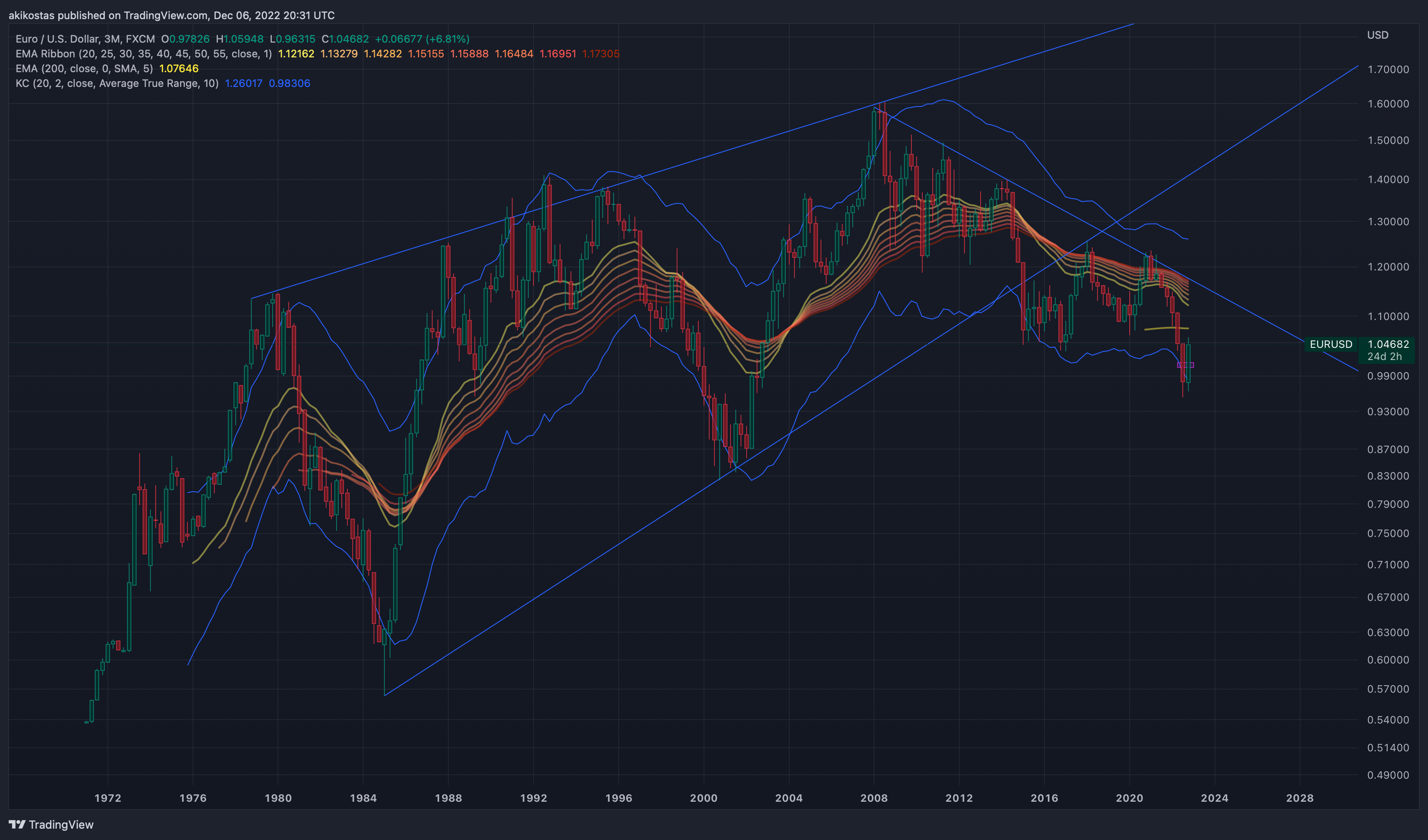Viewport: 1428px width, 840px height.
Task: Click the 0.87000 price axis label
Action: (1388, 449)
